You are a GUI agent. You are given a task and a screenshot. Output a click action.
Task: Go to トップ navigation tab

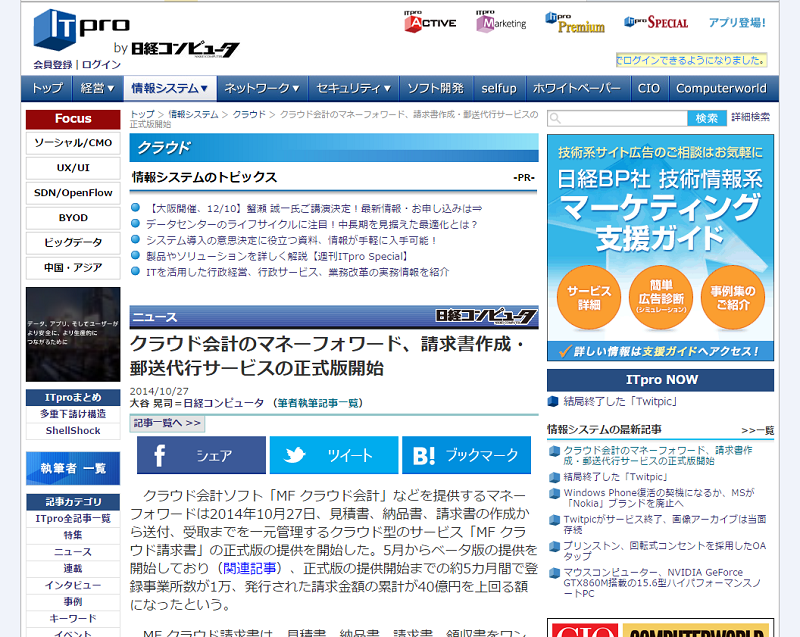click(47, 89)
